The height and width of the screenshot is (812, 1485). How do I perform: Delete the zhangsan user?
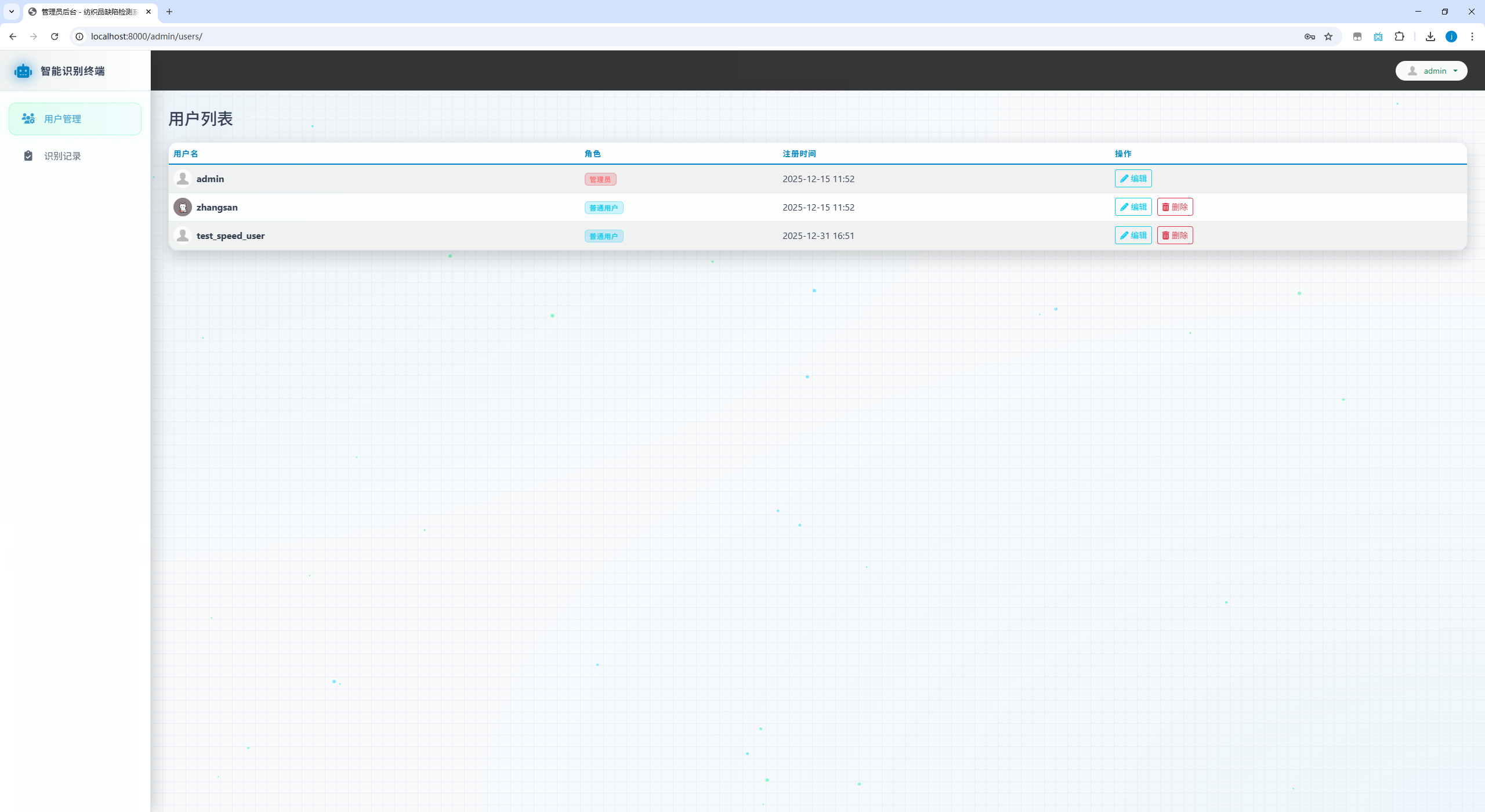[1175, 207]
